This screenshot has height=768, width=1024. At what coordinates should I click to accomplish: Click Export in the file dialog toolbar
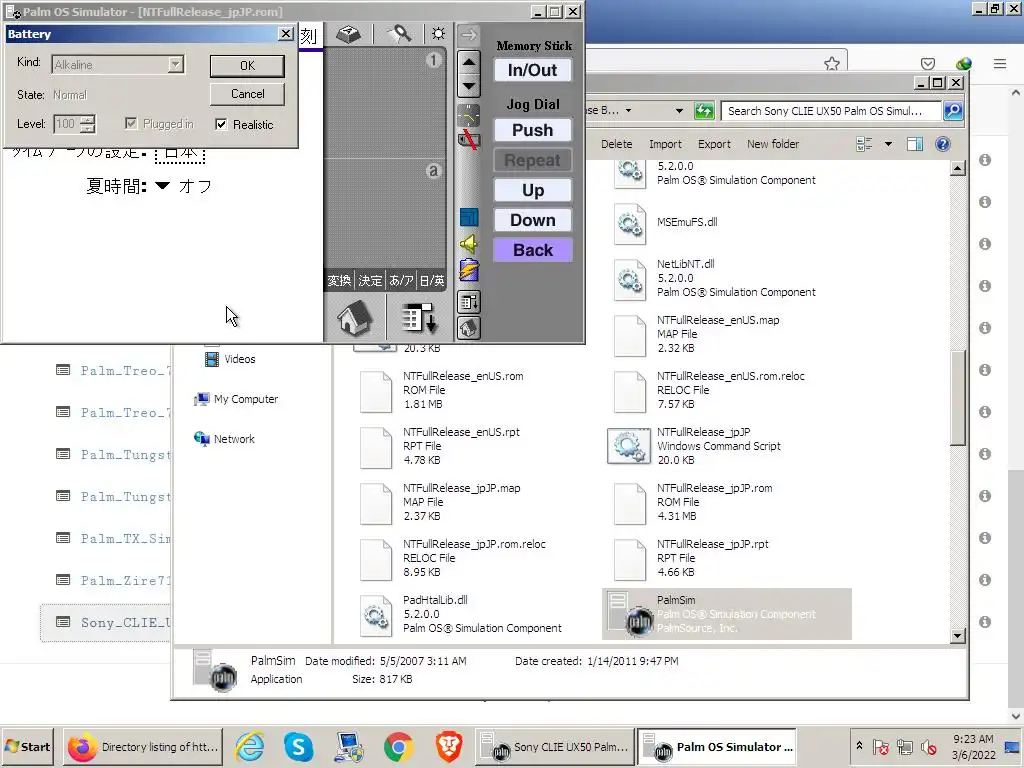tap(714, 144)
